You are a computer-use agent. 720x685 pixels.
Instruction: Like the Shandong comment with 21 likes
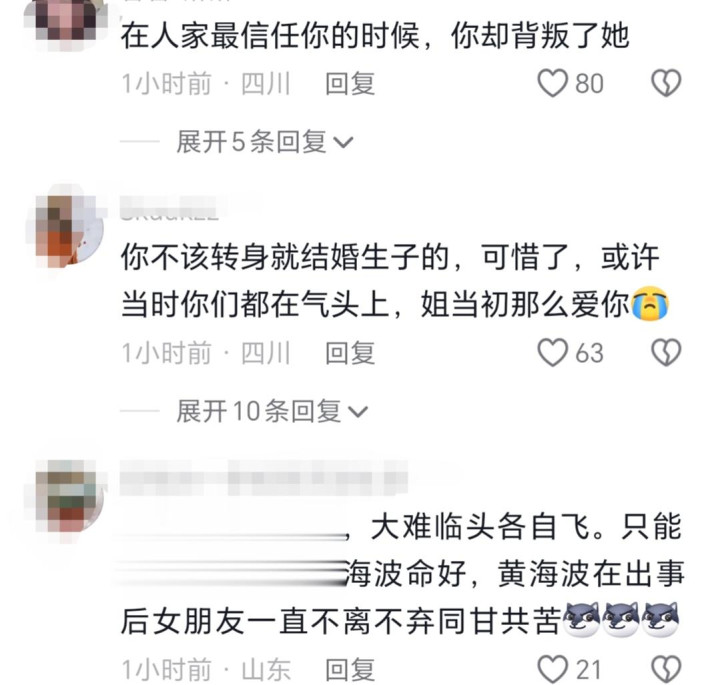(x=553, y=670)
